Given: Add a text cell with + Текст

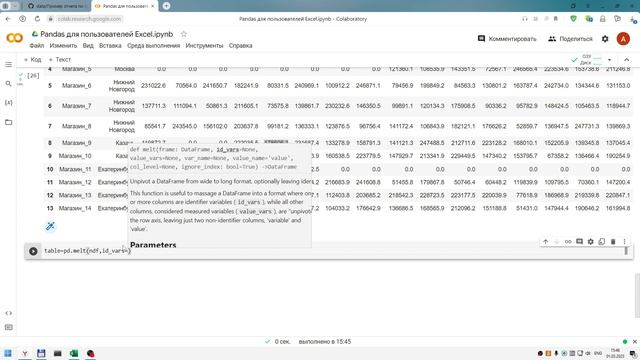Looking at the screenshot, I should [x=60, y=60].
